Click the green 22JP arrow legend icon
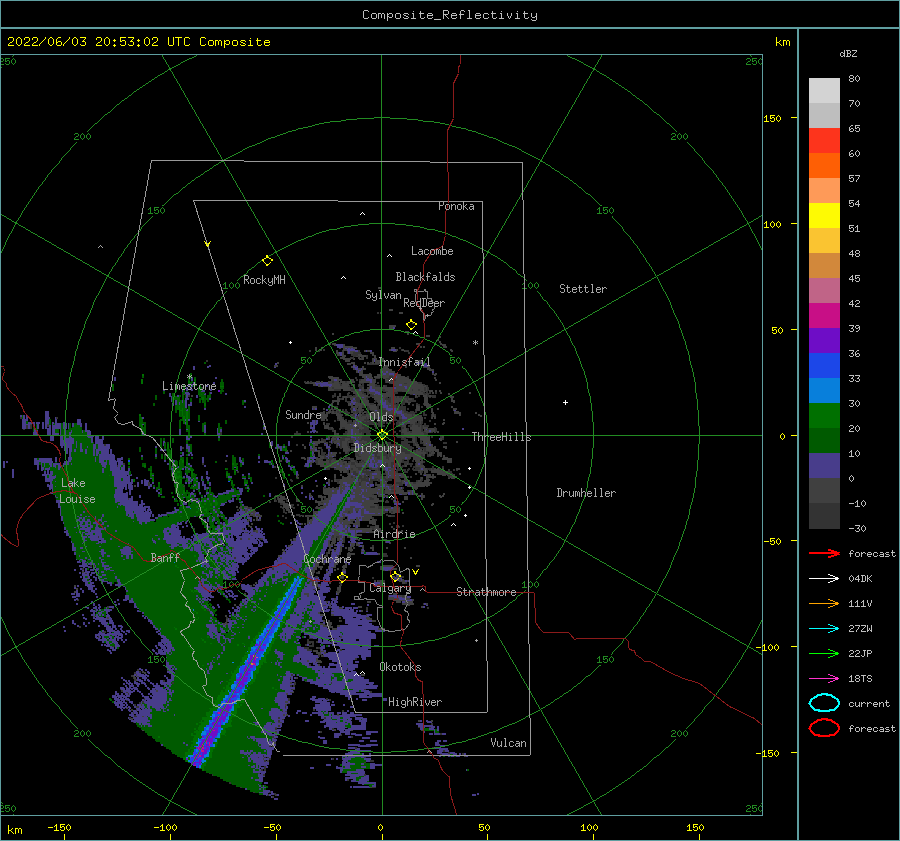 [x=824, y=653]
